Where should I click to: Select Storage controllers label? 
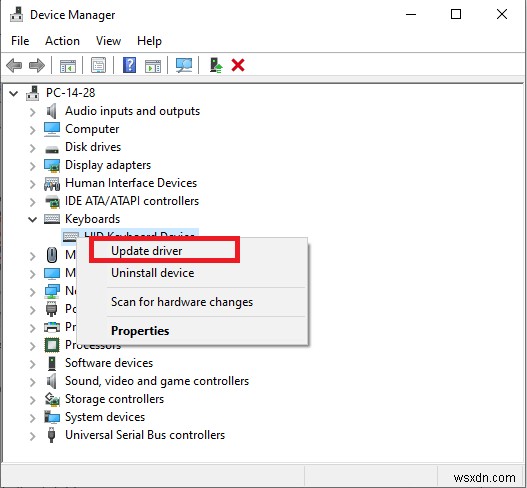(x=114, y=399)
